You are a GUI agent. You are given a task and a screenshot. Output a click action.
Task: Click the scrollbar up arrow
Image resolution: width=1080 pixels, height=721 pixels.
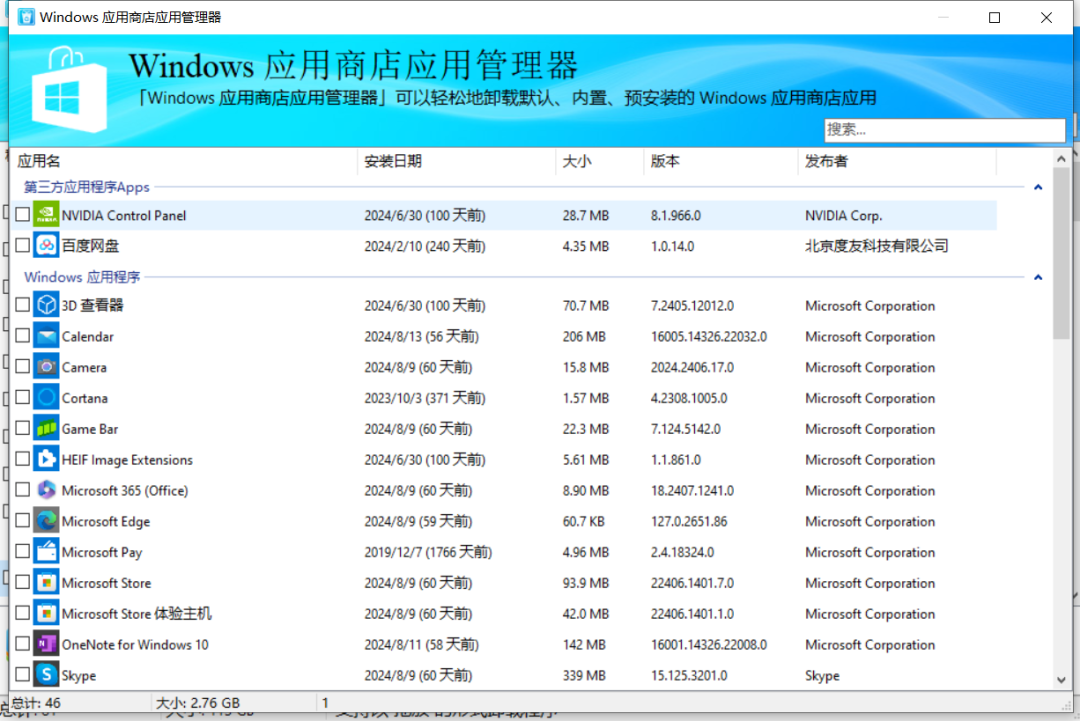(x=1061, y=159)
